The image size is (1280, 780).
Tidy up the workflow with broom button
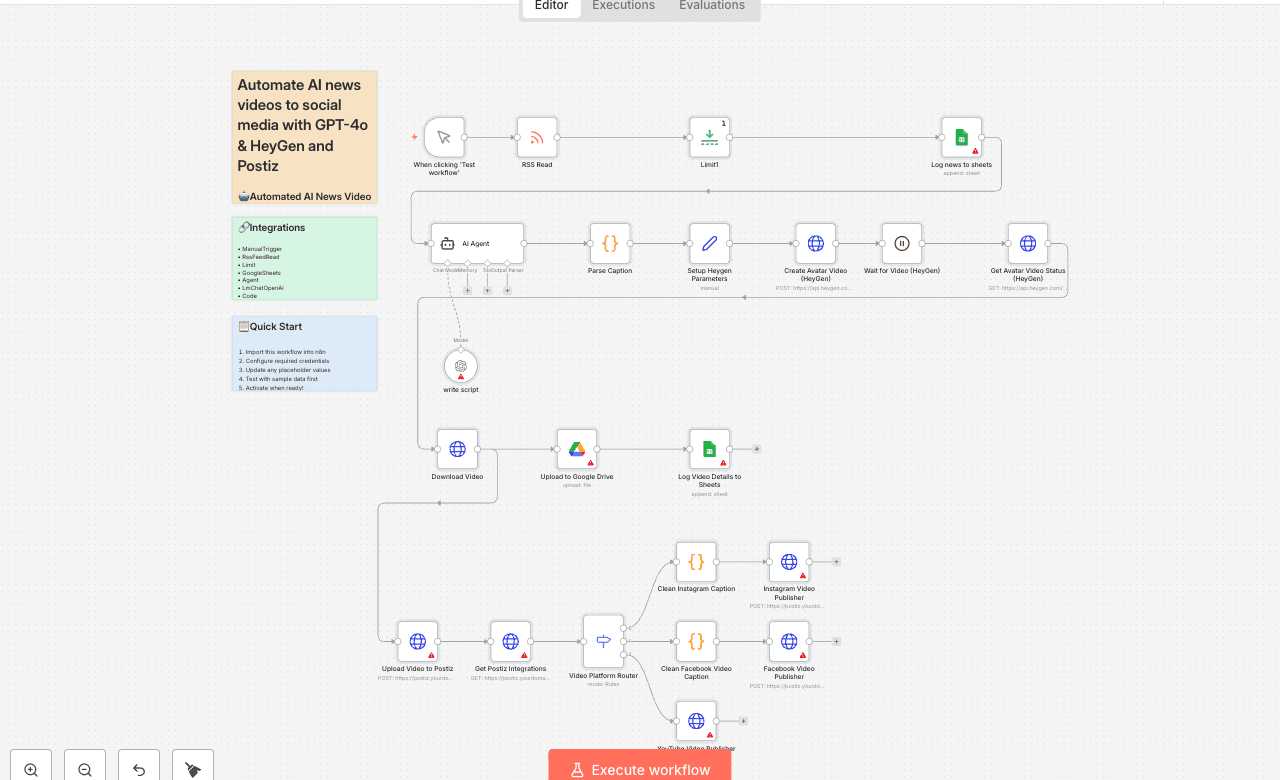193,768
